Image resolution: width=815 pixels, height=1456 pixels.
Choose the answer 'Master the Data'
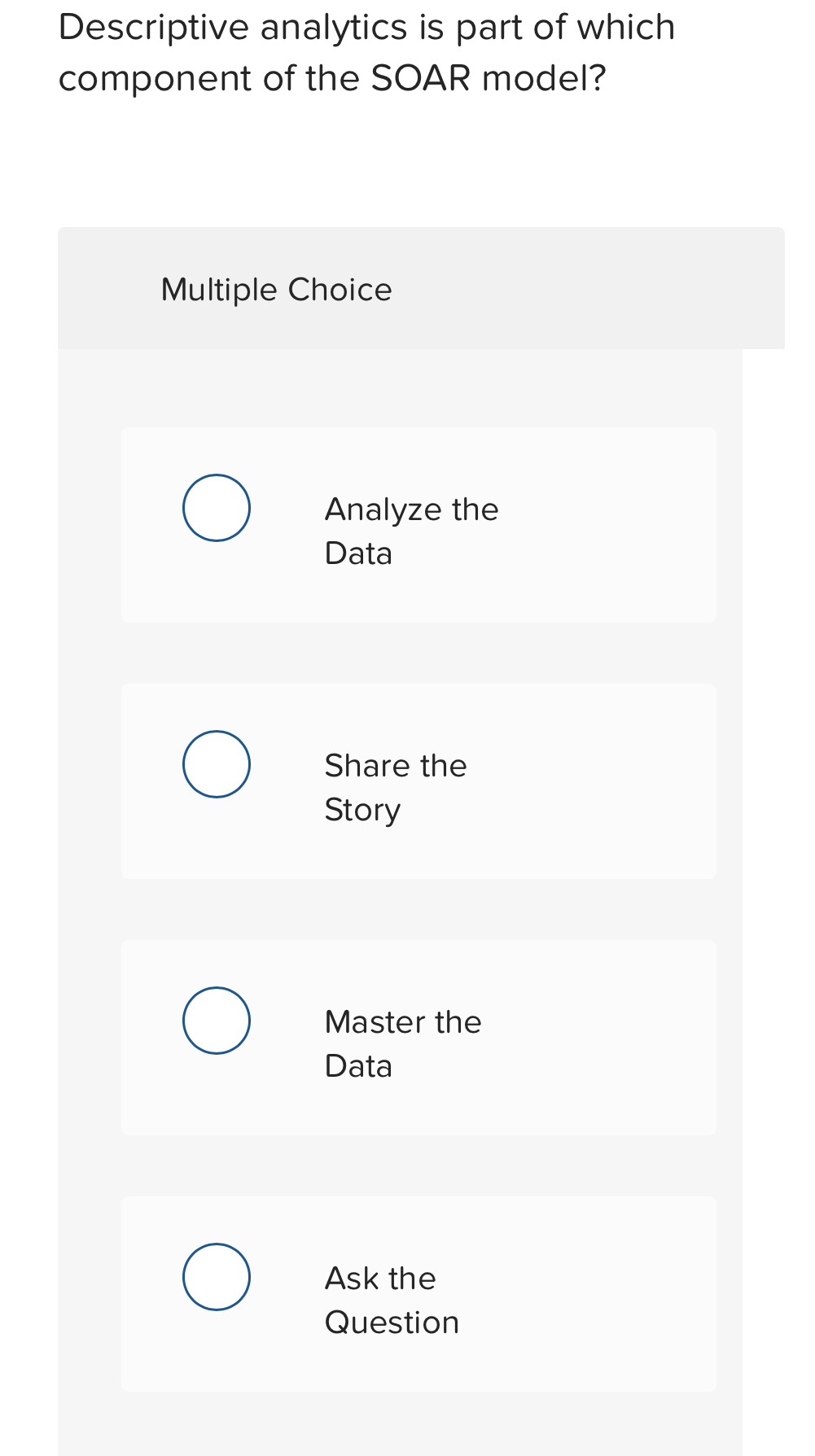tap(403, 1043)
